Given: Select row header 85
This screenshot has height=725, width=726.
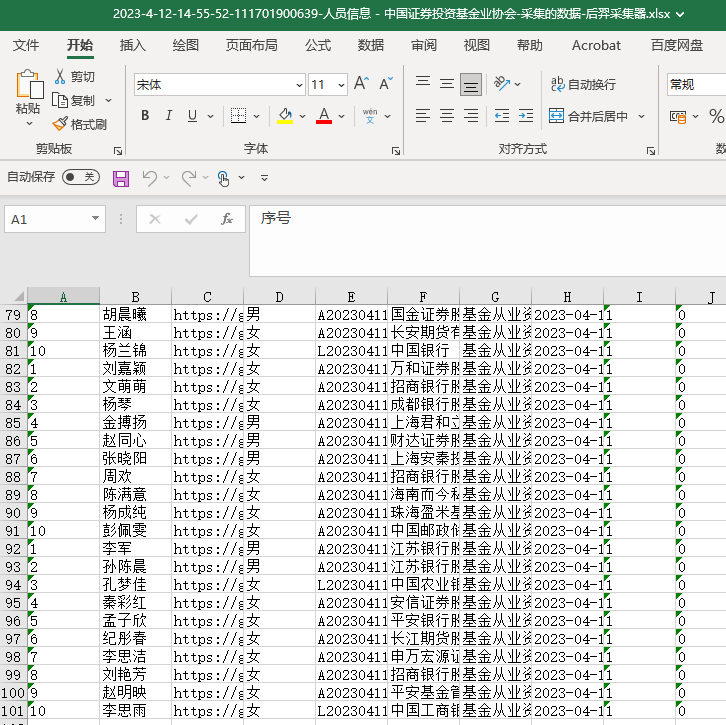Looking at the screenshot, I should click(13, 423).
